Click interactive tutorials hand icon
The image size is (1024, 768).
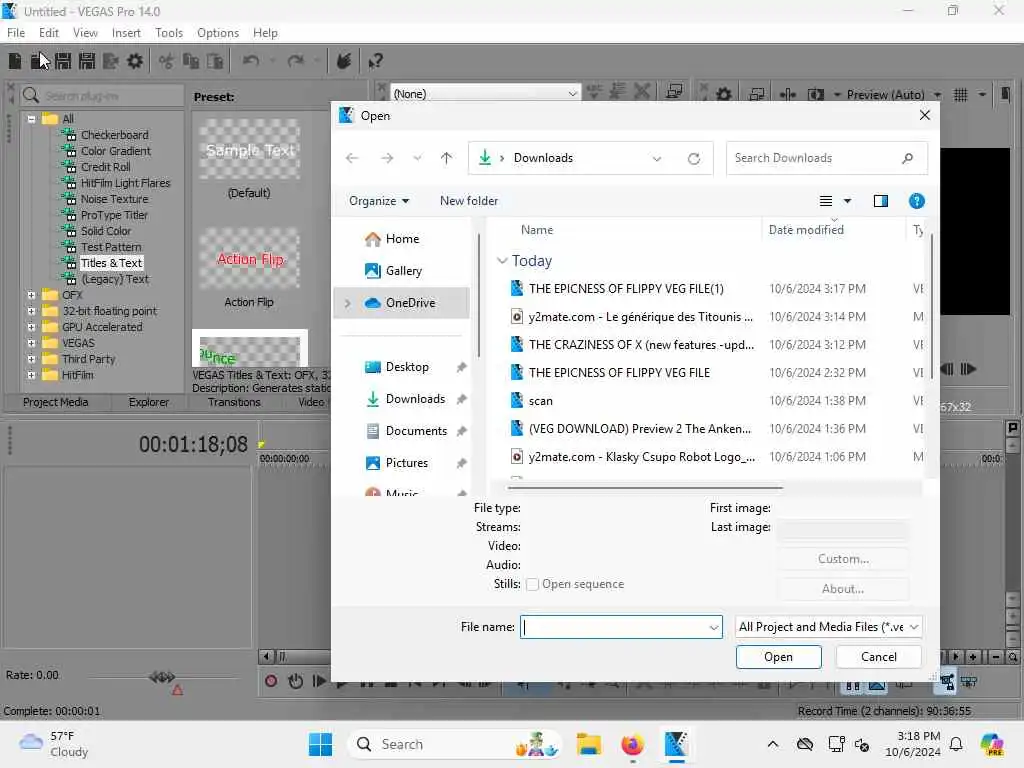(344, 61)
